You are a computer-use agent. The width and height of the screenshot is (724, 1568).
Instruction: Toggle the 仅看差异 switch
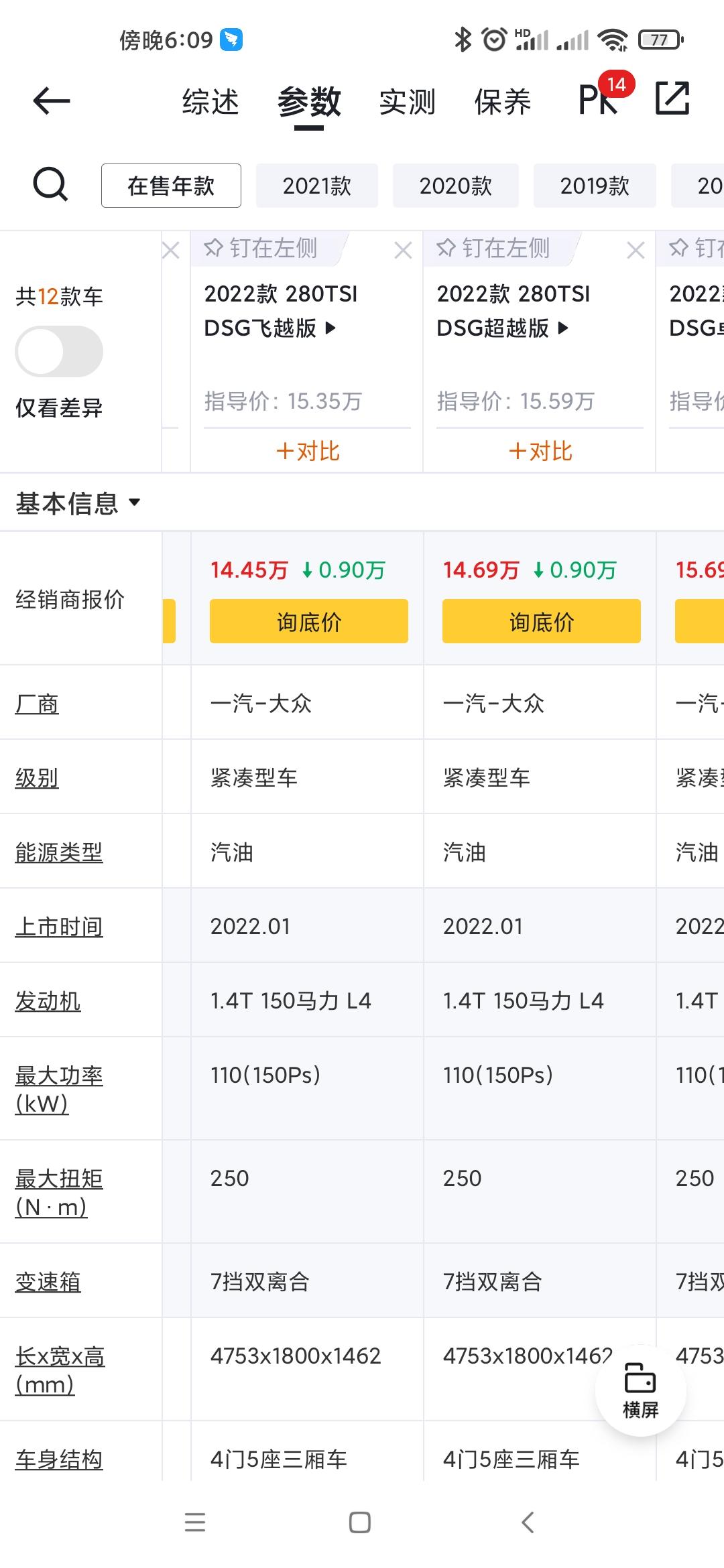point(59,351)
